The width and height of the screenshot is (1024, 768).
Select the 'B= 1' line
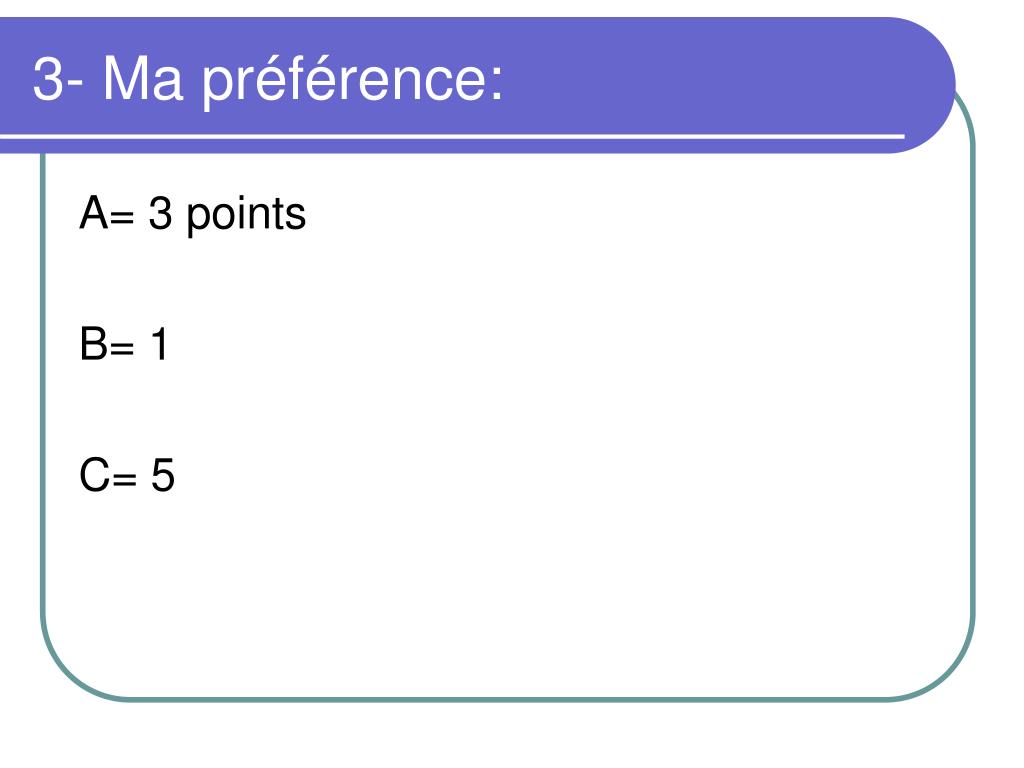(124, 344)
